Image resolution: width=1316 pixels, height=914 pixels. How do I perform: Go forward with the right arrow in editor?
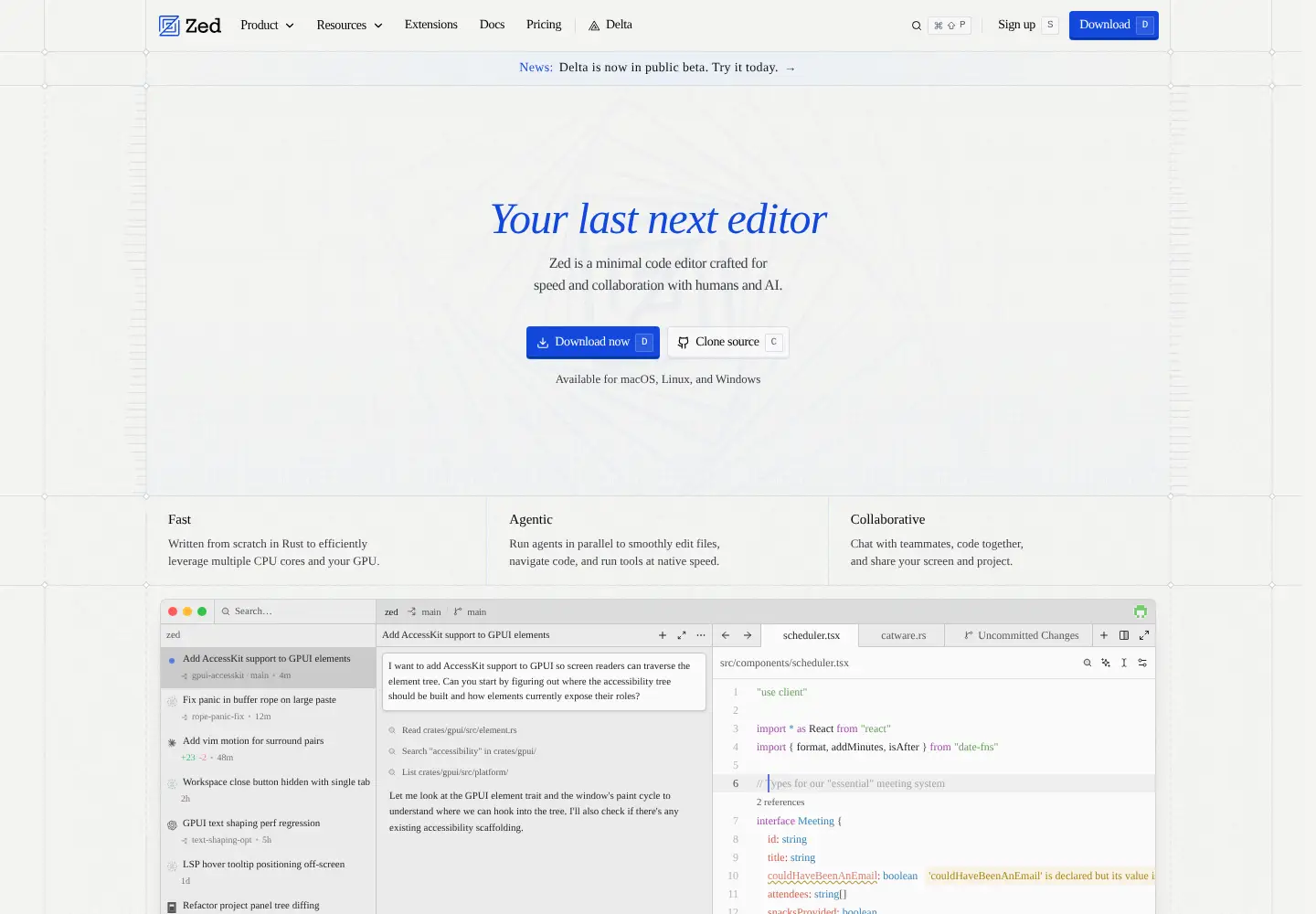point(748,635)
